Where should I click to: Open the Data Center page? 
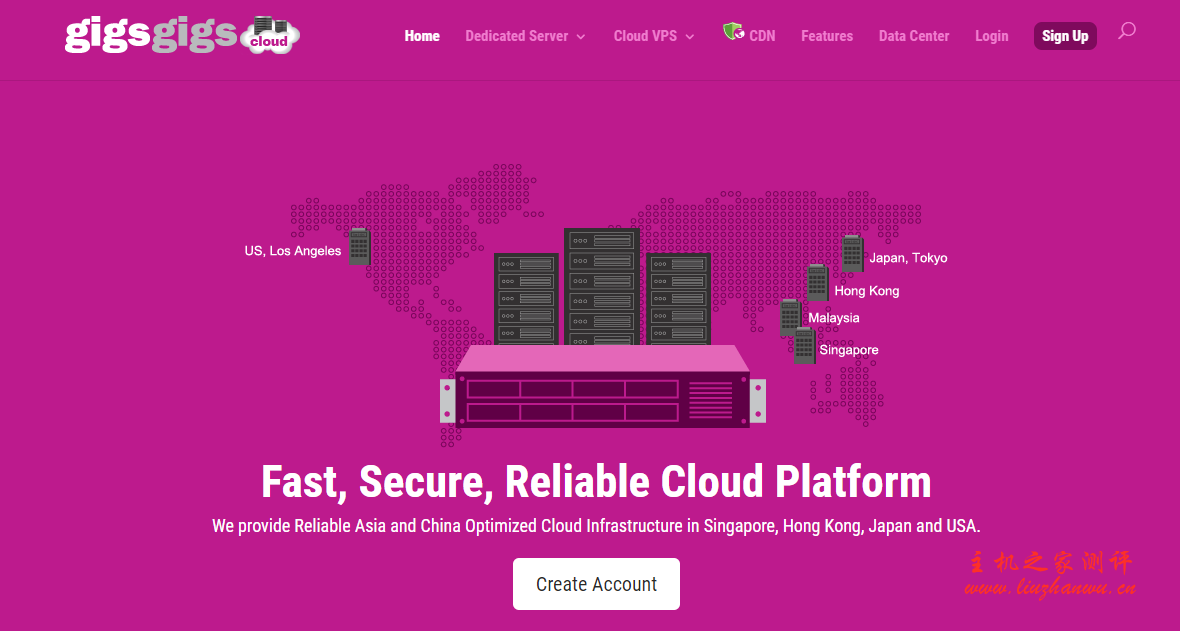[914, 36]
